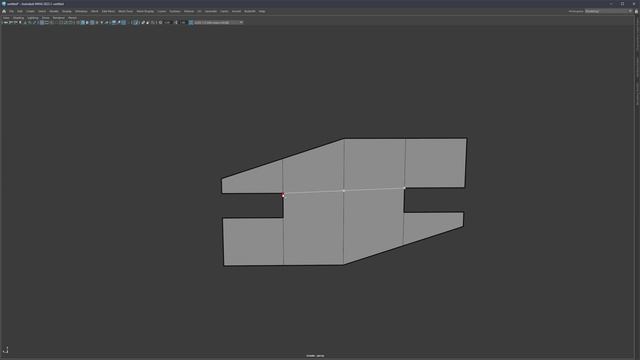
Task: Open the view transform color space dropdown
Action: (x=219, y=22)
